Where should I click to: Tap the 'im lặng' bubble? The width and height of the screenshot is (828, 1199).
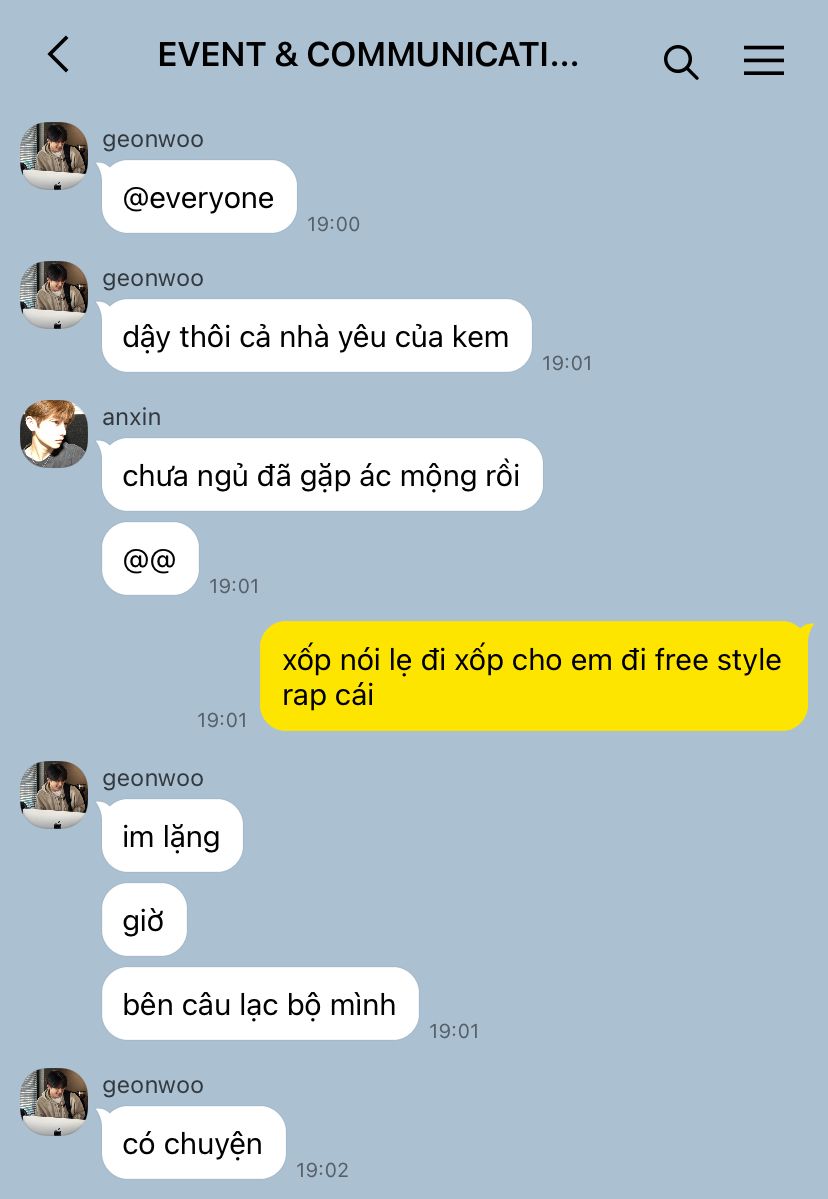point(172,836)
